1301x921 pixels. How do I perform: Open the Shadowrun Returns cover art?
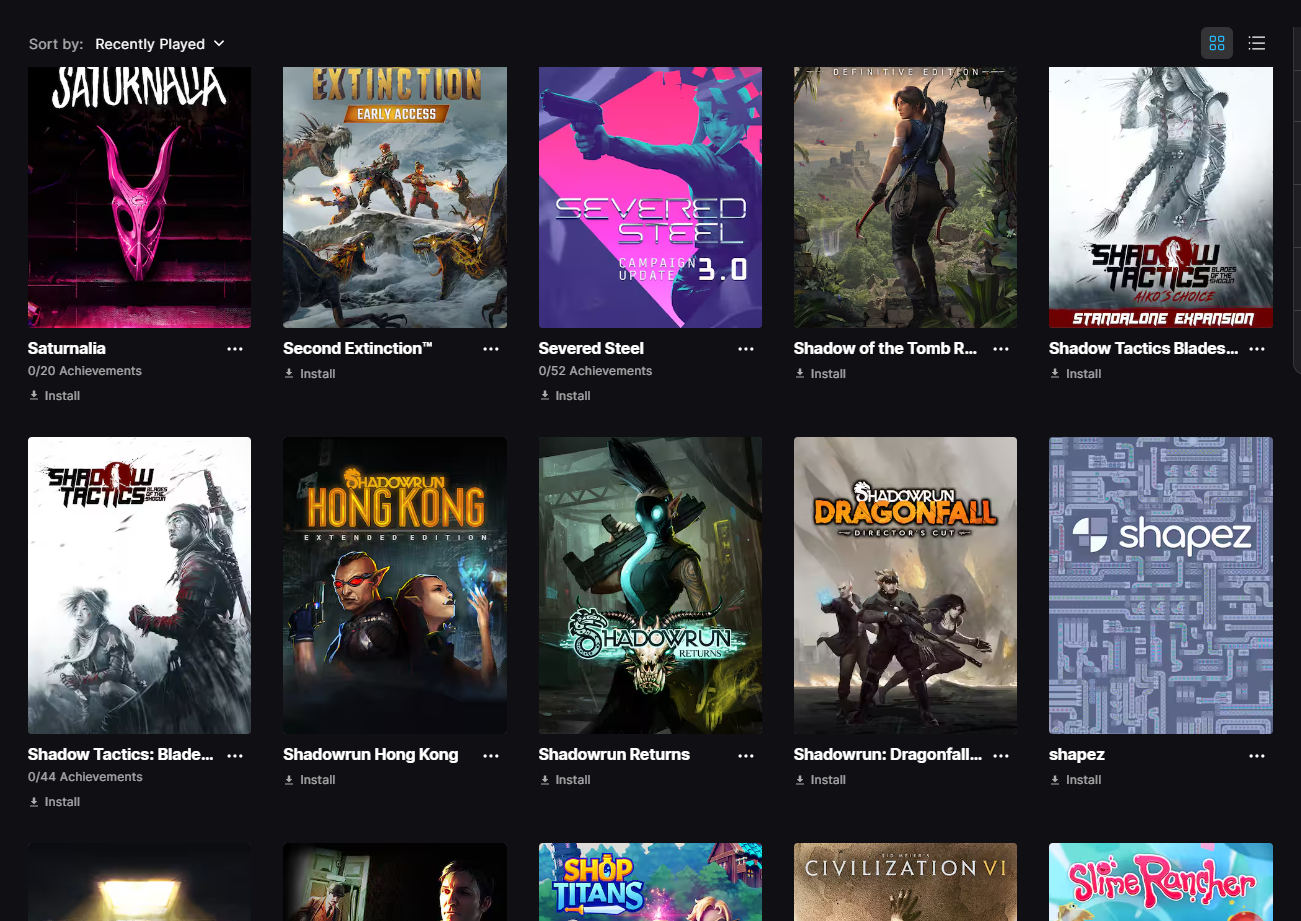click(650, 585)
